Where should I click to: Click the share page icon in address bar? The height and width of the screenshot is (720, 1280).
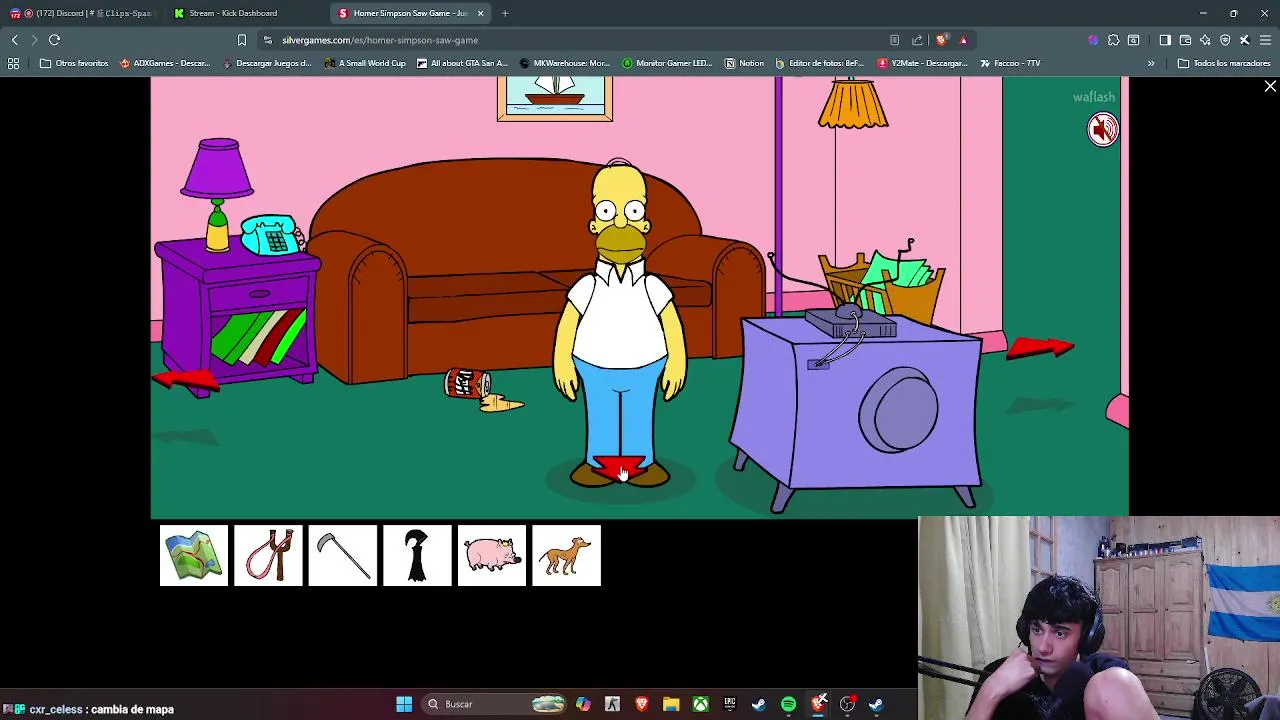(x=917, y=40)
